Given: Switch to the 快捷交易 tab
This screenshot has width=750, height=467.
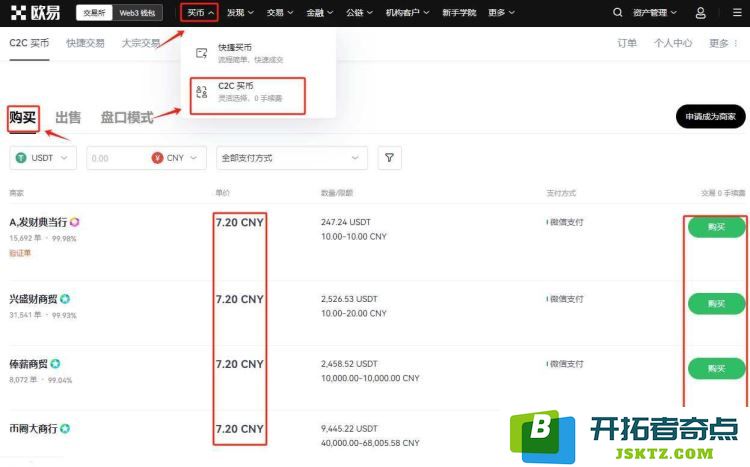Looking at the screenshot, I should tap(85, 43).
